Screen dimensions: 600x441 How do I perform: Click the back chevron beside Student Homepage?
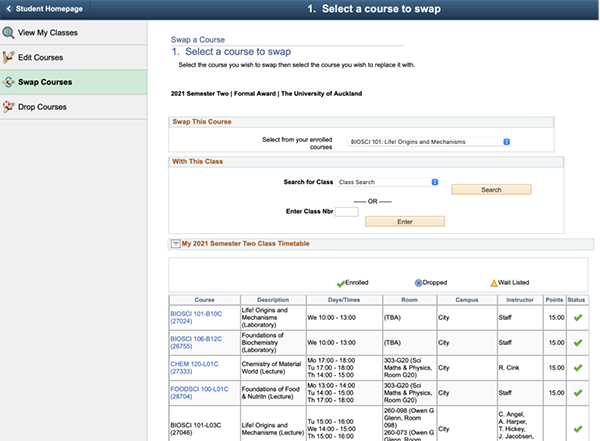(x=9, y=9)
